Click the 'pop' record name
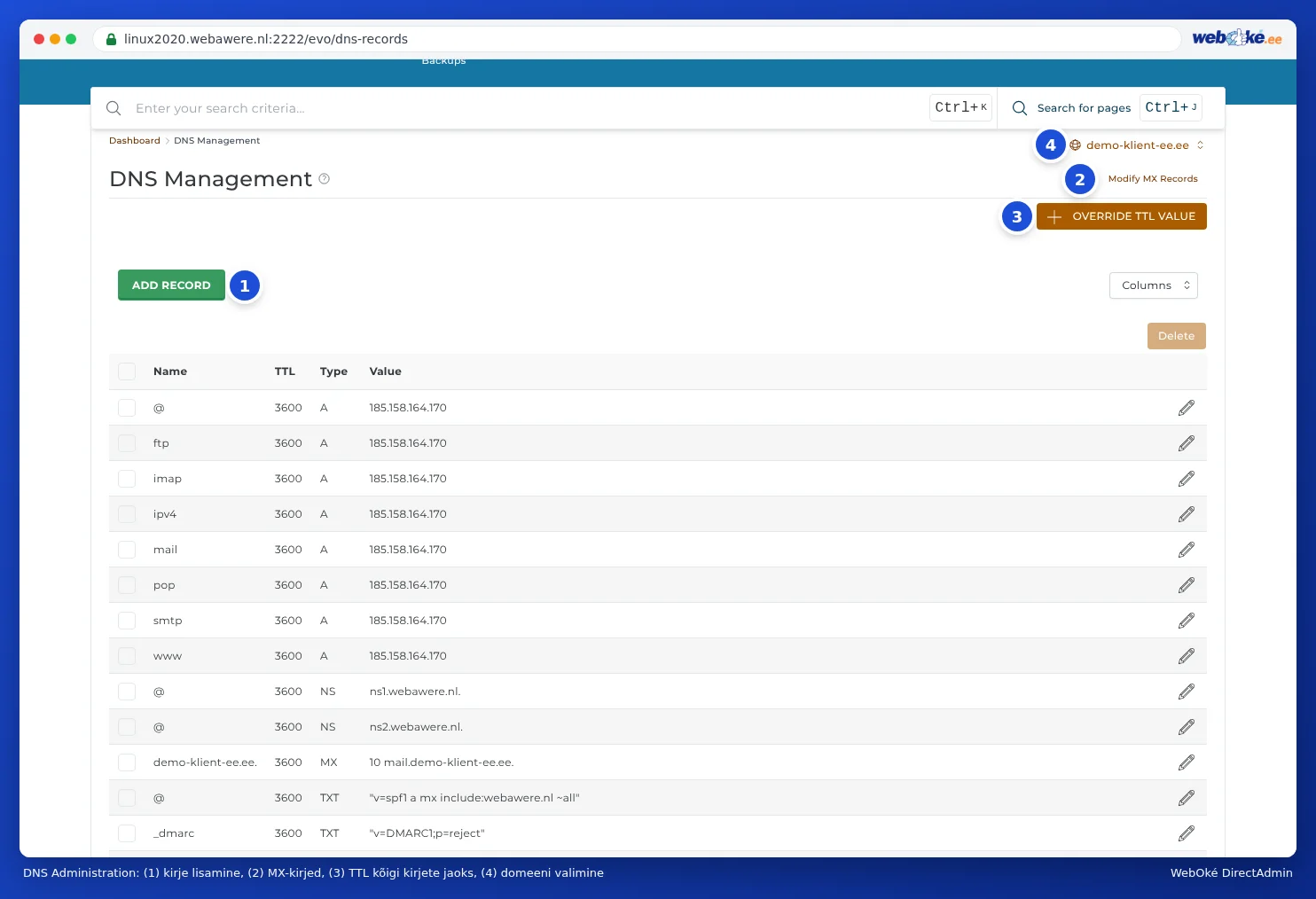 164,586
